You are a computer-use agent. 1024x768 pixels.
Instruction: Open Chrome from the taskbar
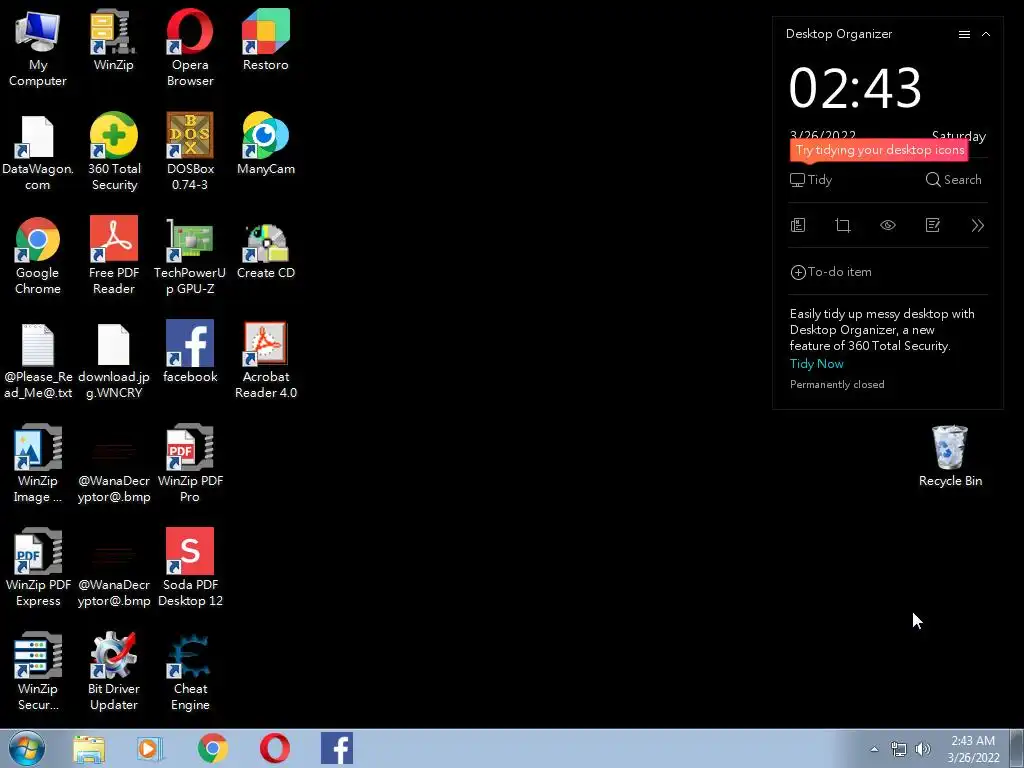pos(213,748)
